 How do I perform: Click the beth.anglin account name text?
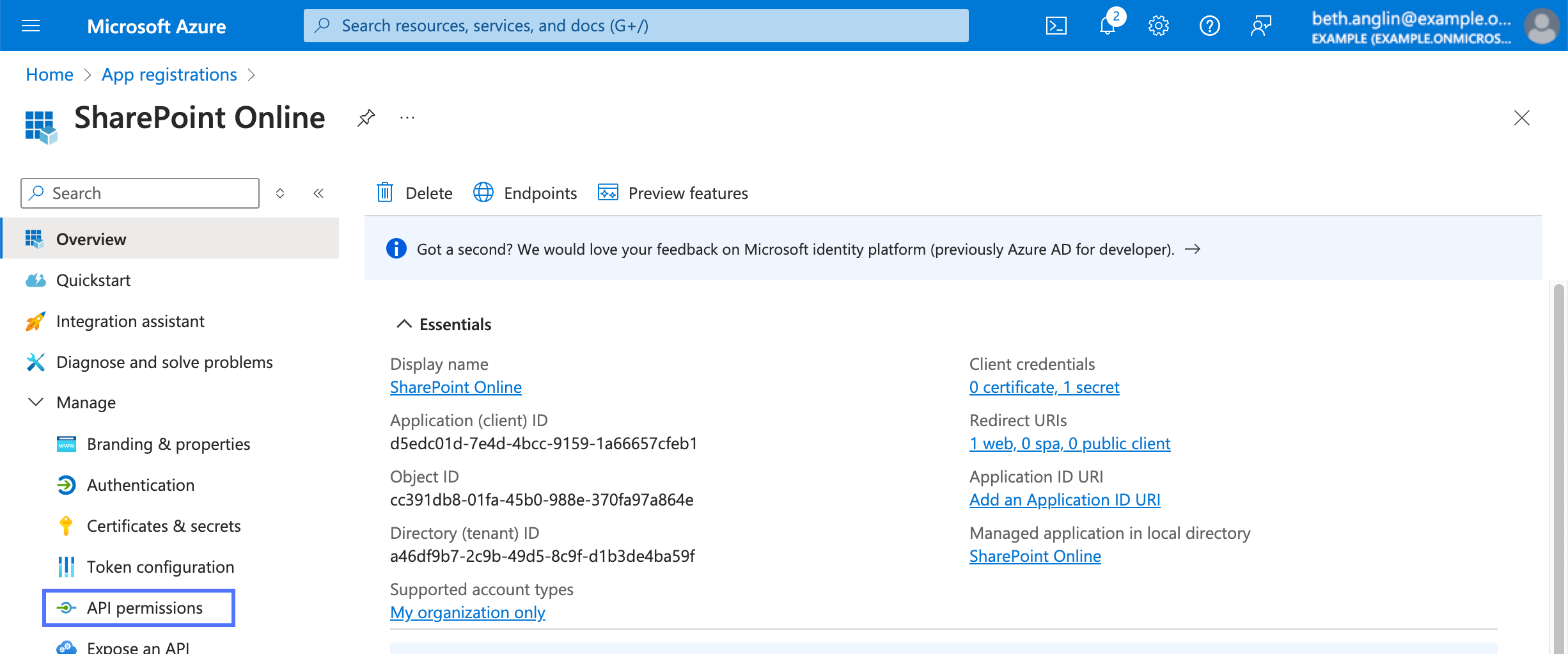coord(1411,19)
